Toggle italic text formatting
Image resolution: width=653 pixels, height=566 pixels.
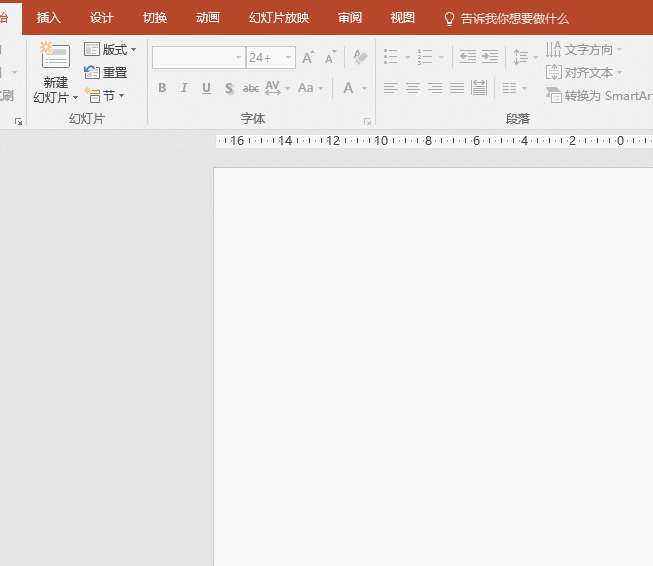[x=184, y=89]
